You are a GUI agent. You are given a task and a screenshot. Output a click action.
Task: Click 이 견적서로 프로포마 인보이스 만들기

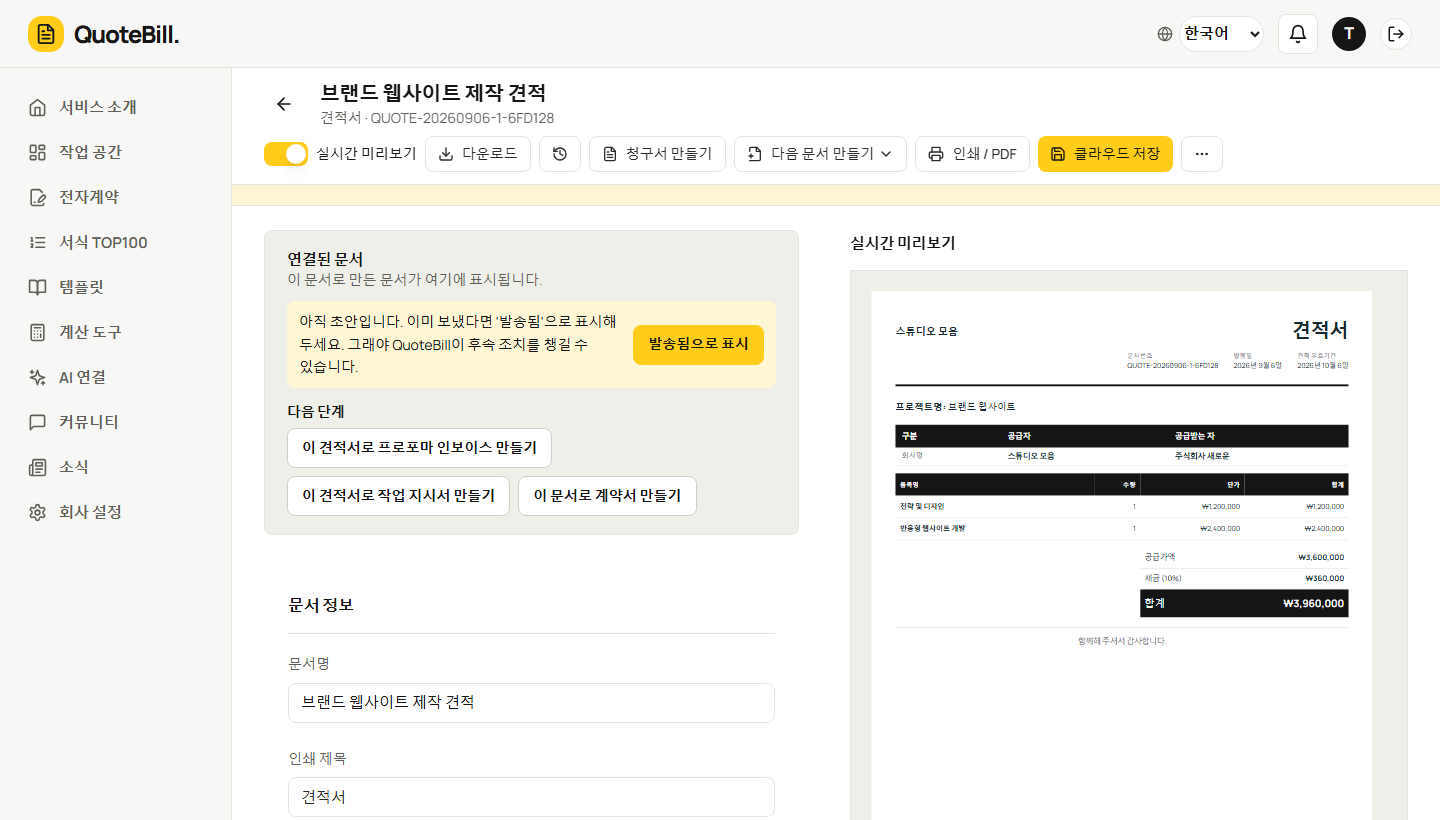419,448
